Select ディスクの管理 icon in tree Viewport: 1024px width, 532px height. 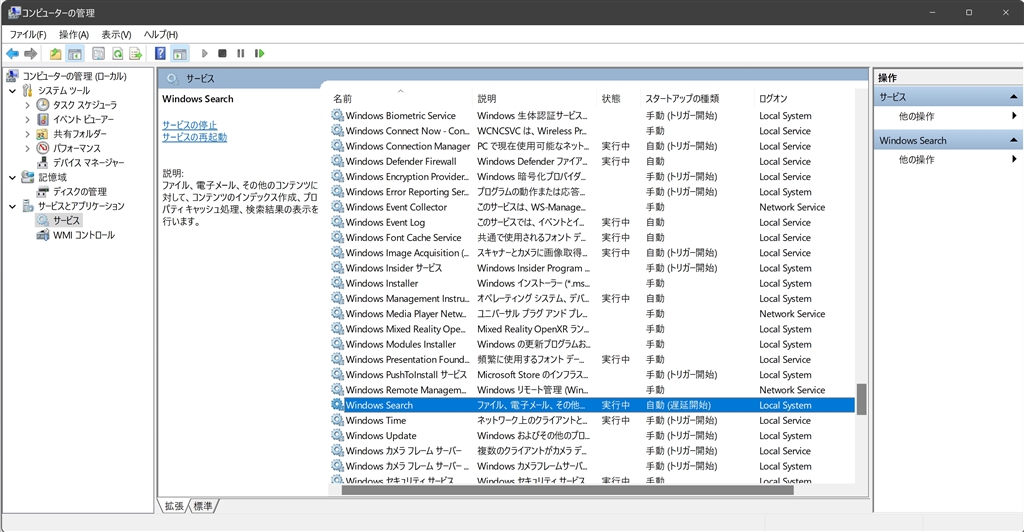point(43,191)
